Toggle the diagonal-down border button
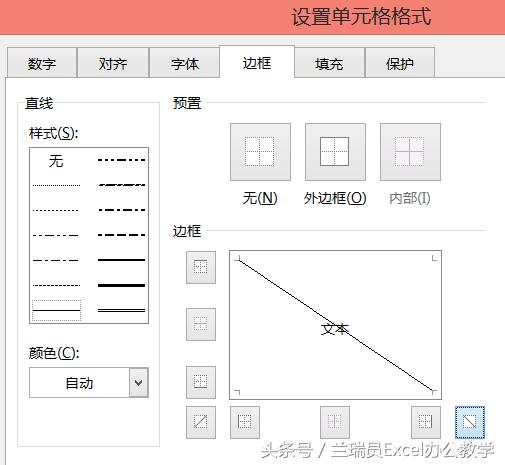 [470, 422]
